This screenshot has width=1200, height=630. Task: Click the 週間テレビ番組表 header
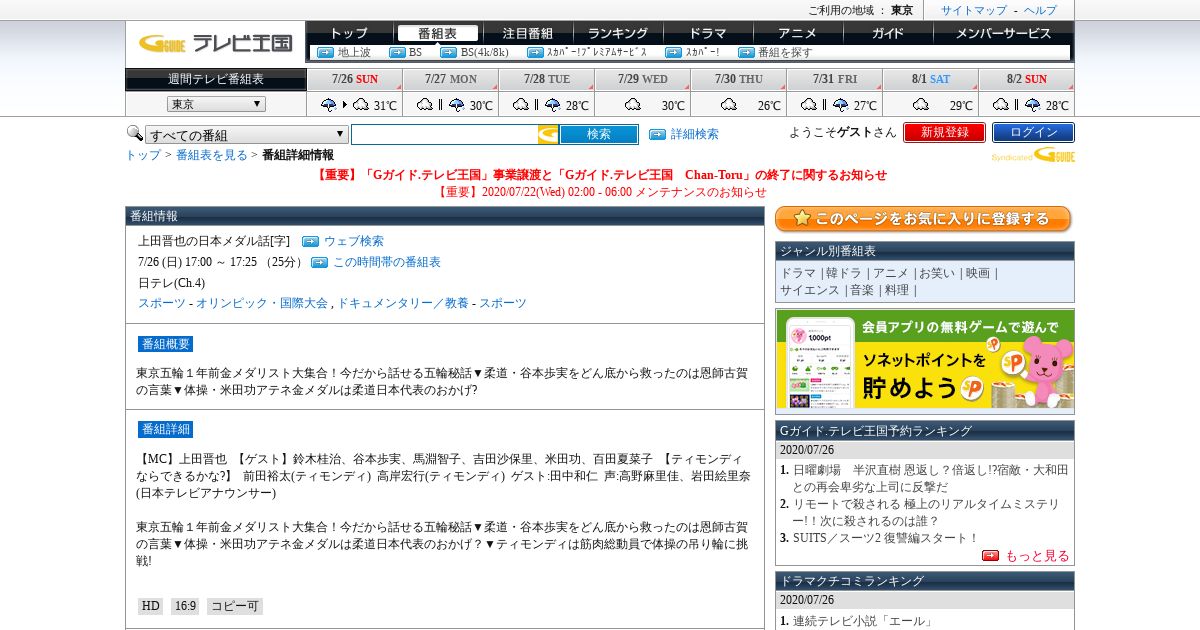[x=216, y=79]
